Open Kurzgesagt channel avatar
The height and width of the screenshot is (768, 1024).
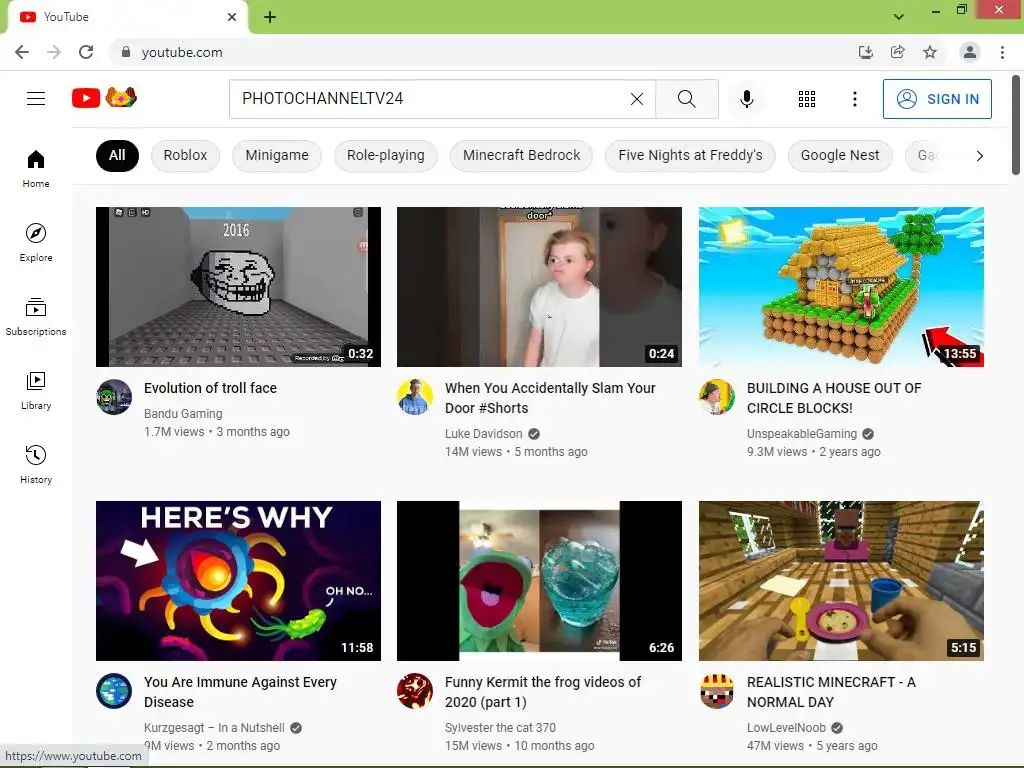pos(114,690)
